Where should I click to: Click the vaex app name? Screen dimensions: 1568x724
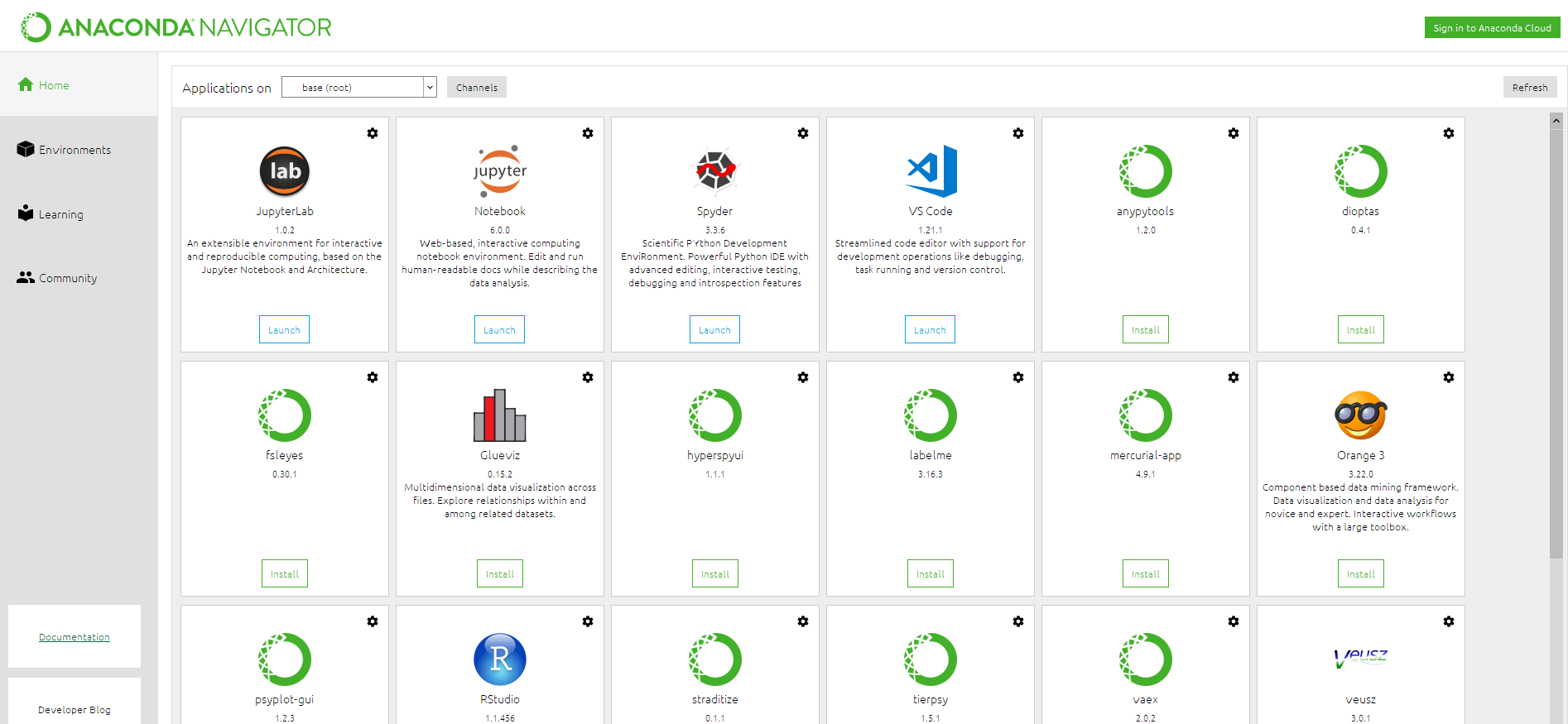pos(1146,699)
